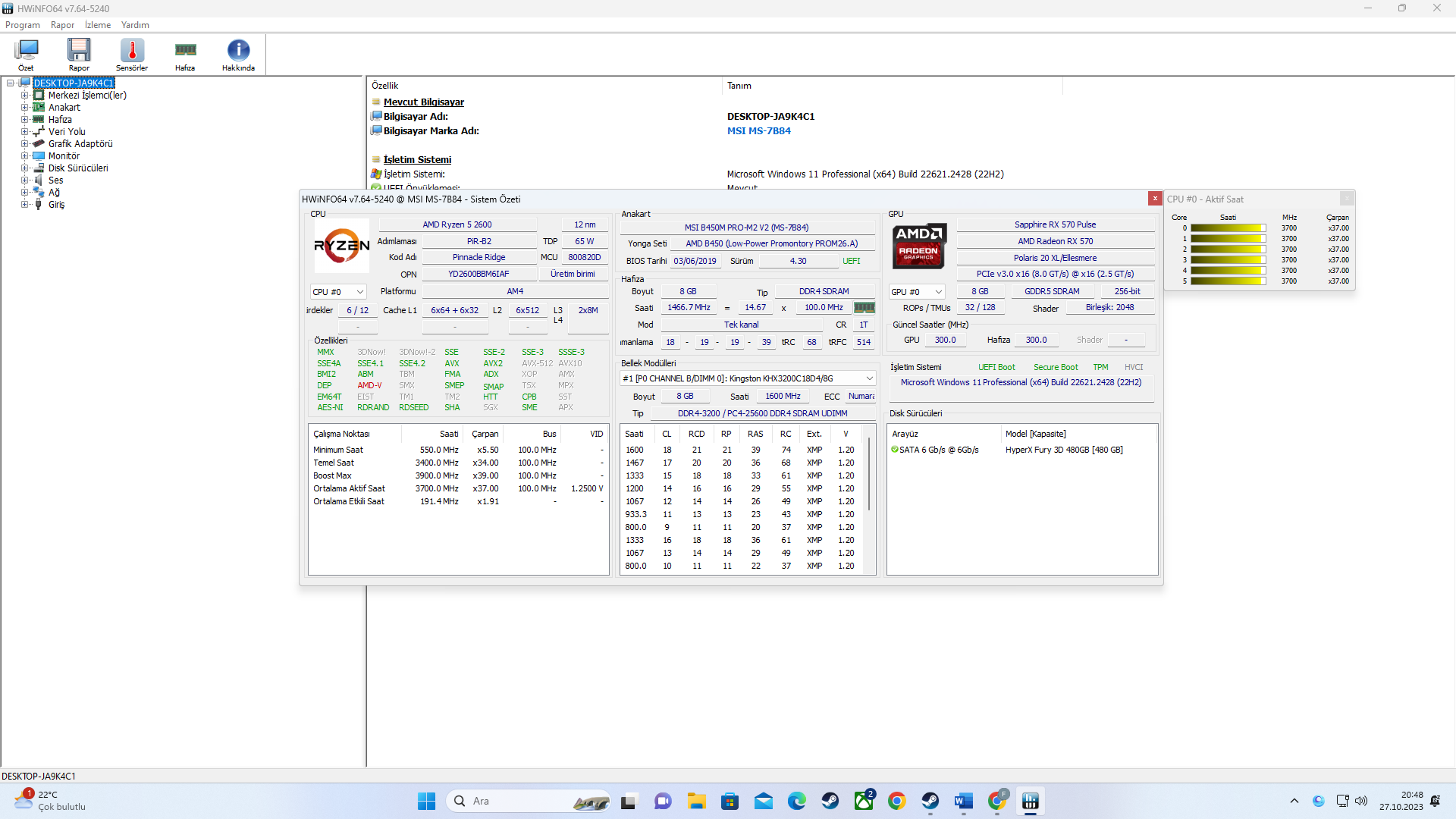Open Microsoft Word from taskbar
This screenshot has height=819, width=1456.
click(x=964, y=801)
